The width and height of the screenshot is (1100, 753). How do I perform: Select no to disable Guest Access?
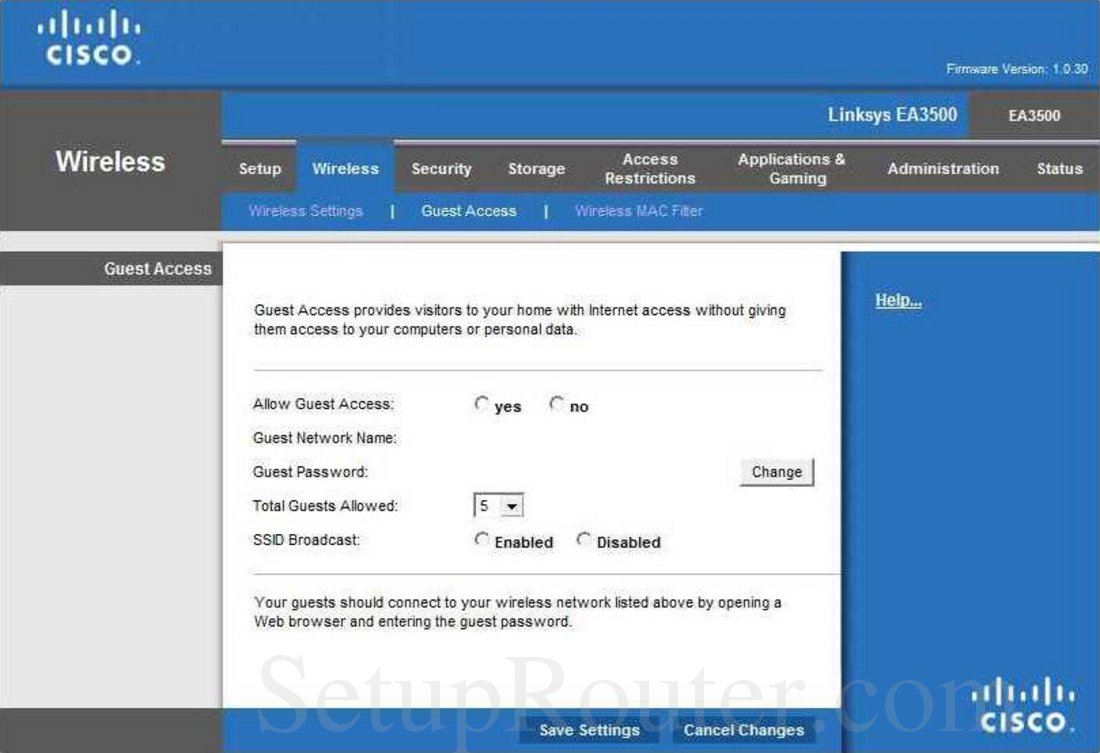click(556, 403)
